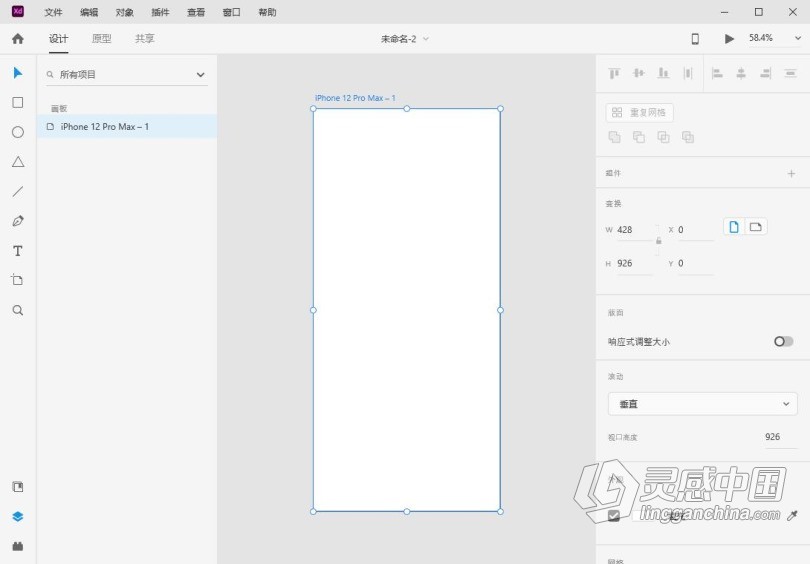Click the artboard title above canvas
This screenshot has width=810, height=564.
[x=355, y=98]
